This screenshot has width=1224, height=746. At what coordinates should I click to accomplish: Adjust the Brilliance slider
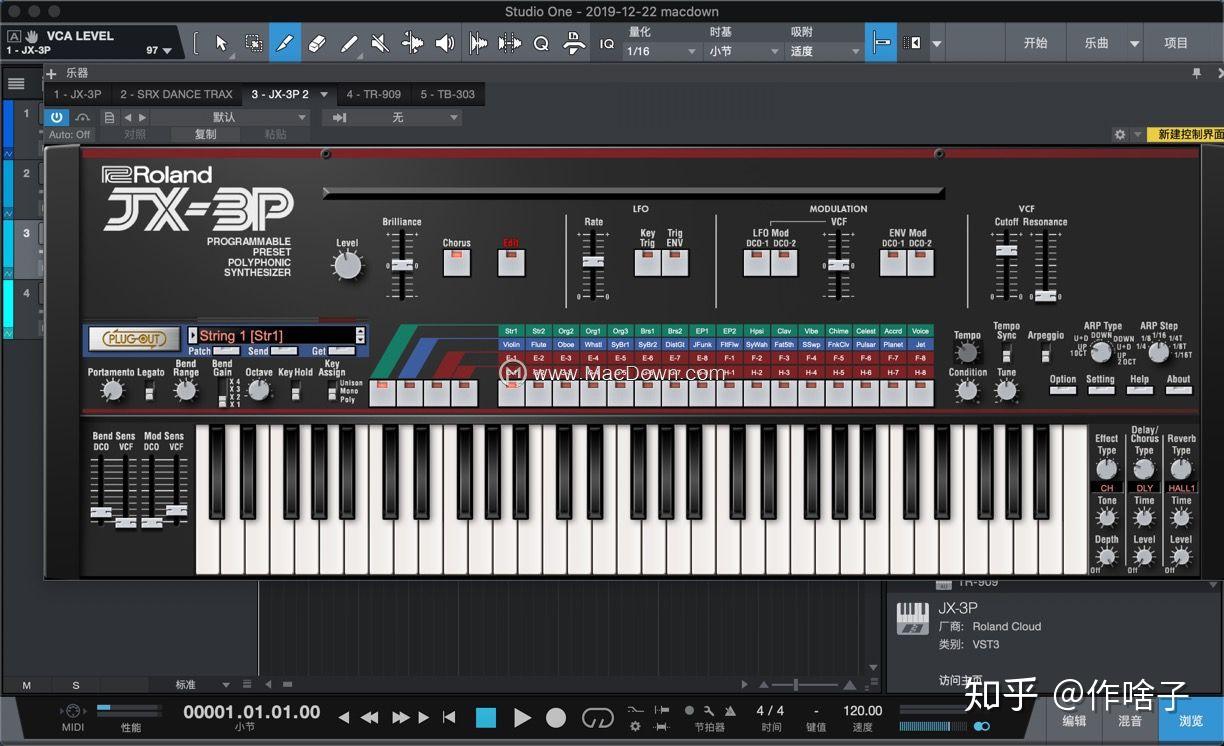coord(401,265)
